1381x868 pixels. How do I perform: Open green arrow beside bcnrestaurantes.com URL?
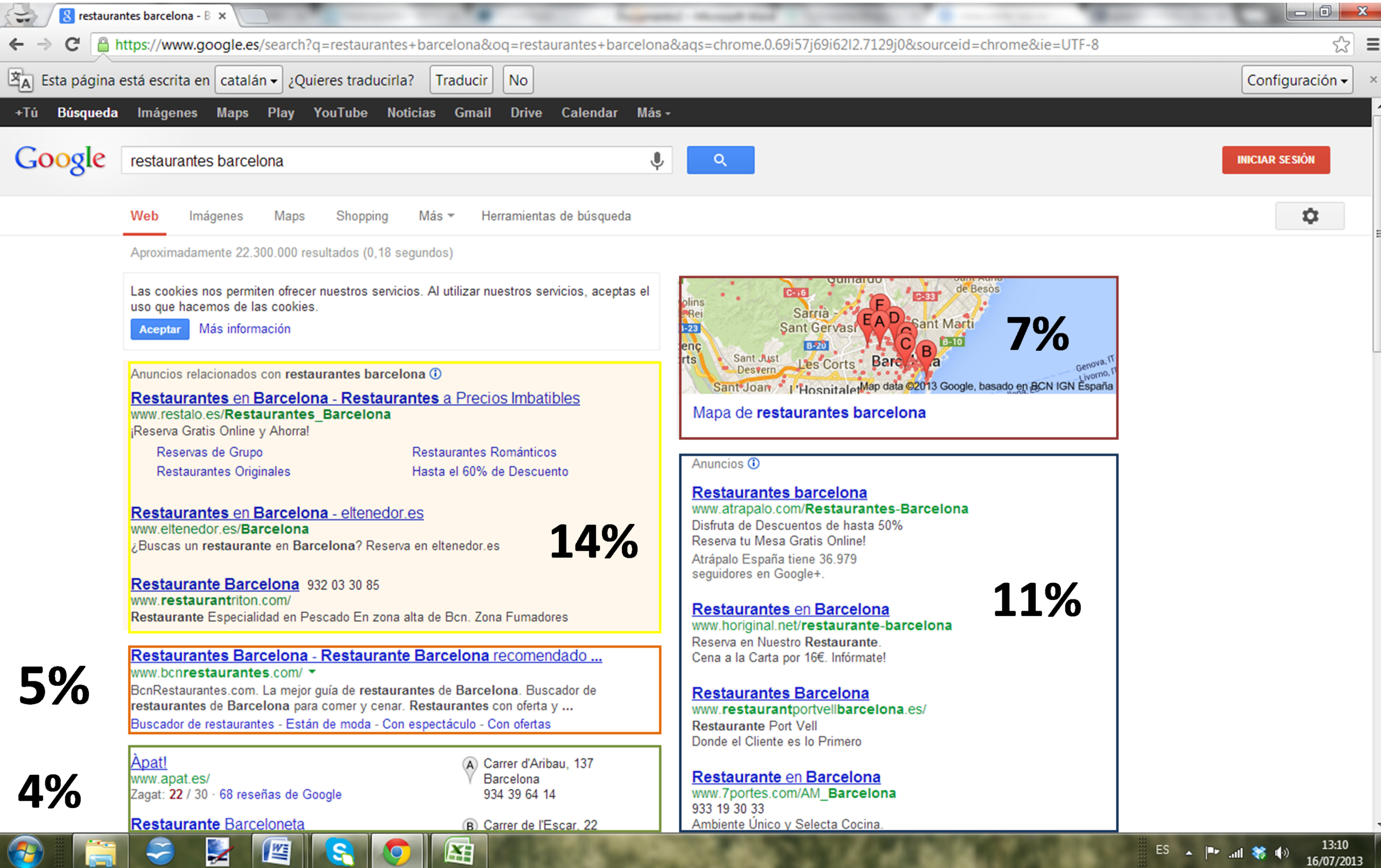click(x=312, y=672)
